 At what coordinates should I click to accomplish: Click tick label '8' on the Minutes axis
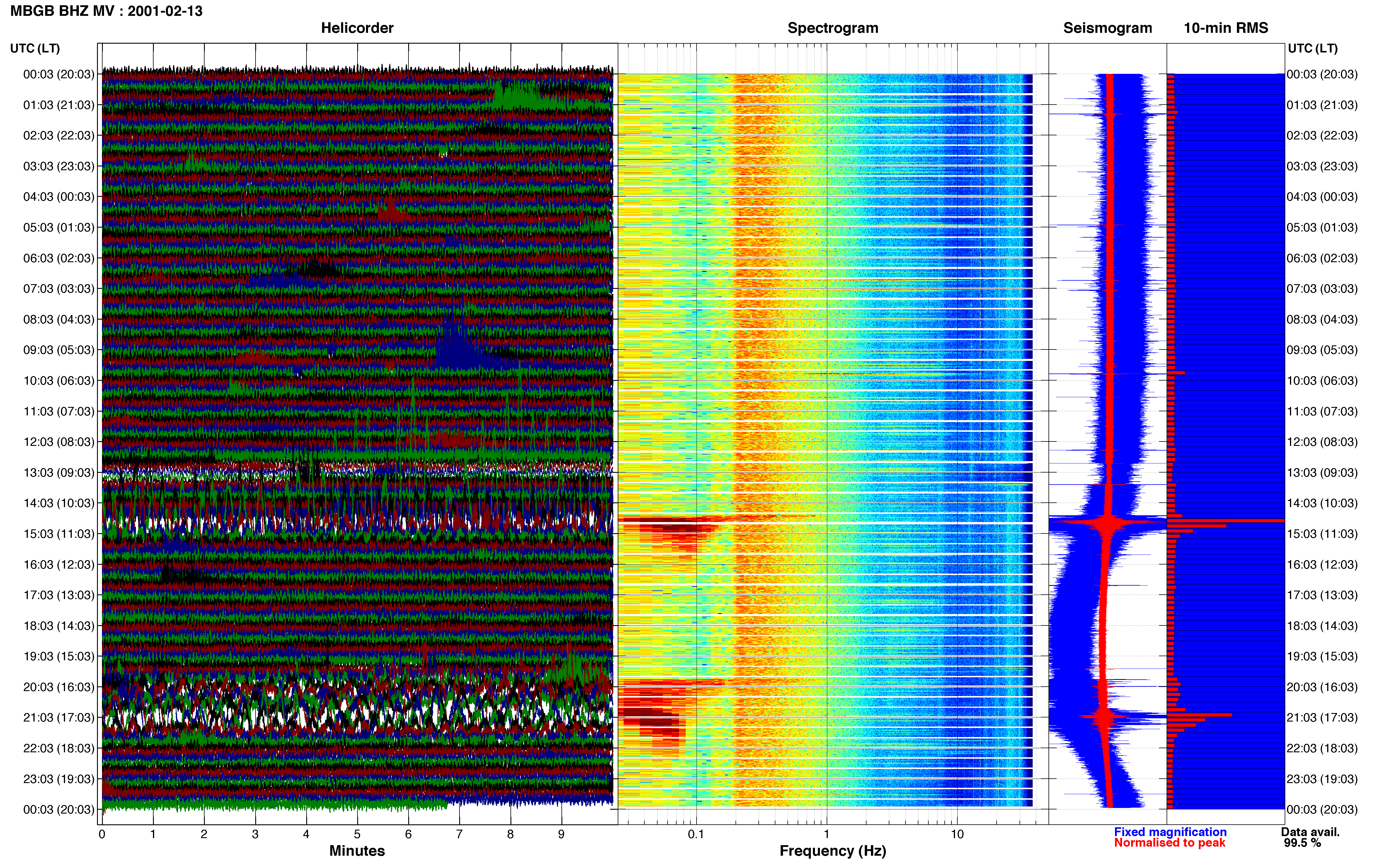pos(510,834)
